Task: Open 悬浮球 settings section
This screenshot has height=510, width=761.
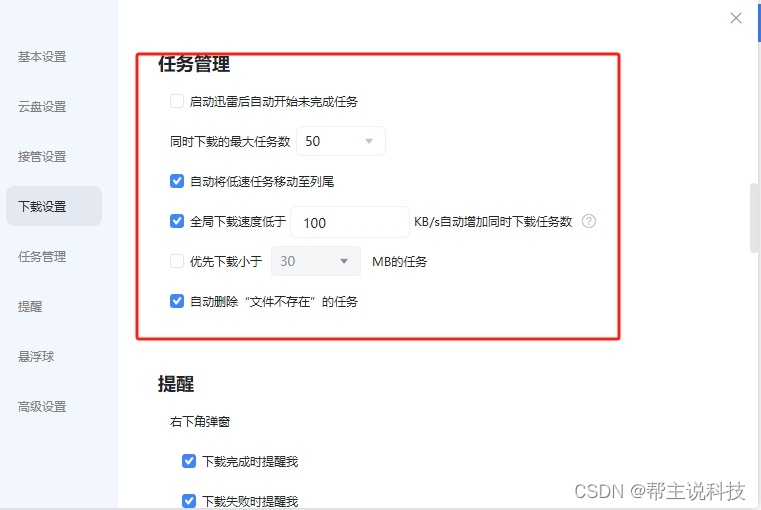Action: point(36,357)
